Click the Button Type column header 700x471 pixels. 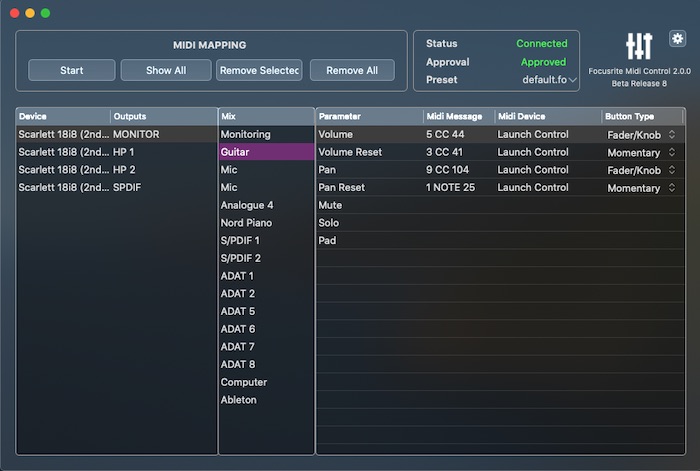tap(642, 116)
